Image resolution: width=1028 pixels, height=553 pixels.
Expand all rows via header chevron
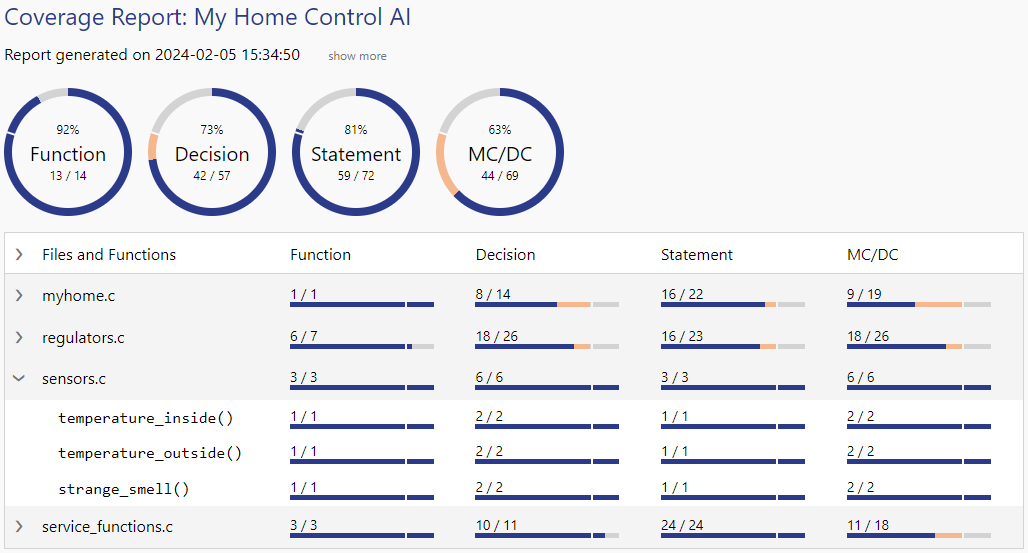click(19, 255)
